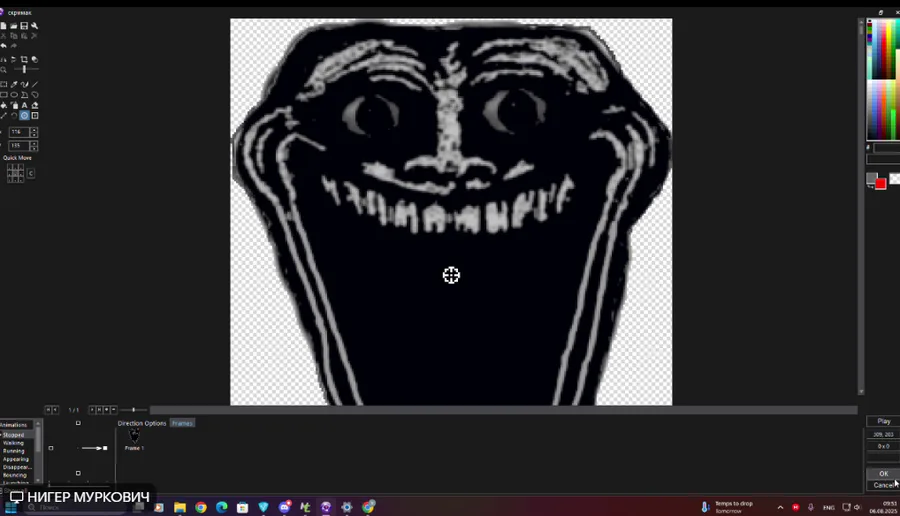Screen dimensions: 900x516
Task: Click the Export image disk icon
Action: point(24,26)
